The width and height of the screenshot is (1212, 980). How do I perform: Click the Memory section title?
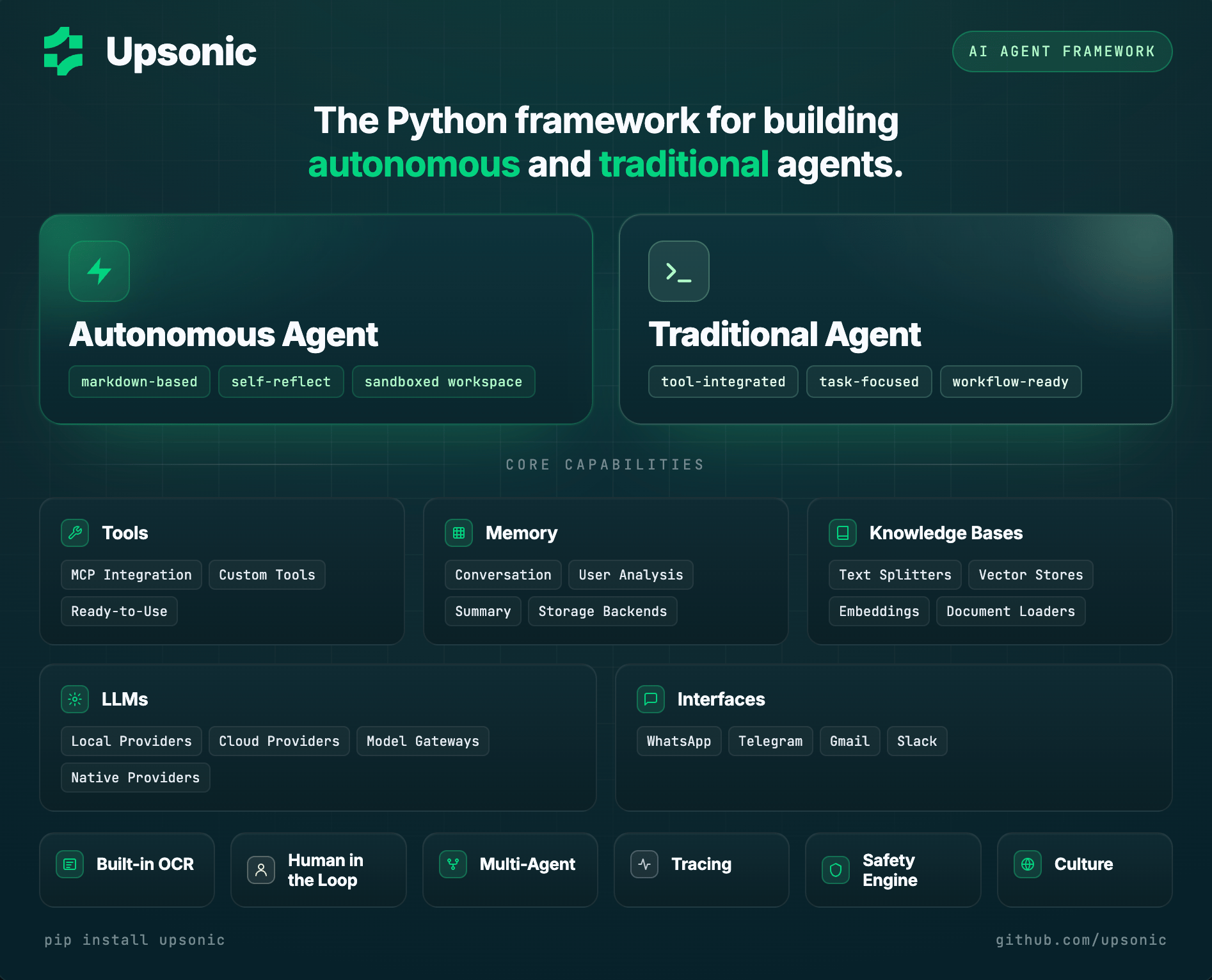[x=522, y=533]
